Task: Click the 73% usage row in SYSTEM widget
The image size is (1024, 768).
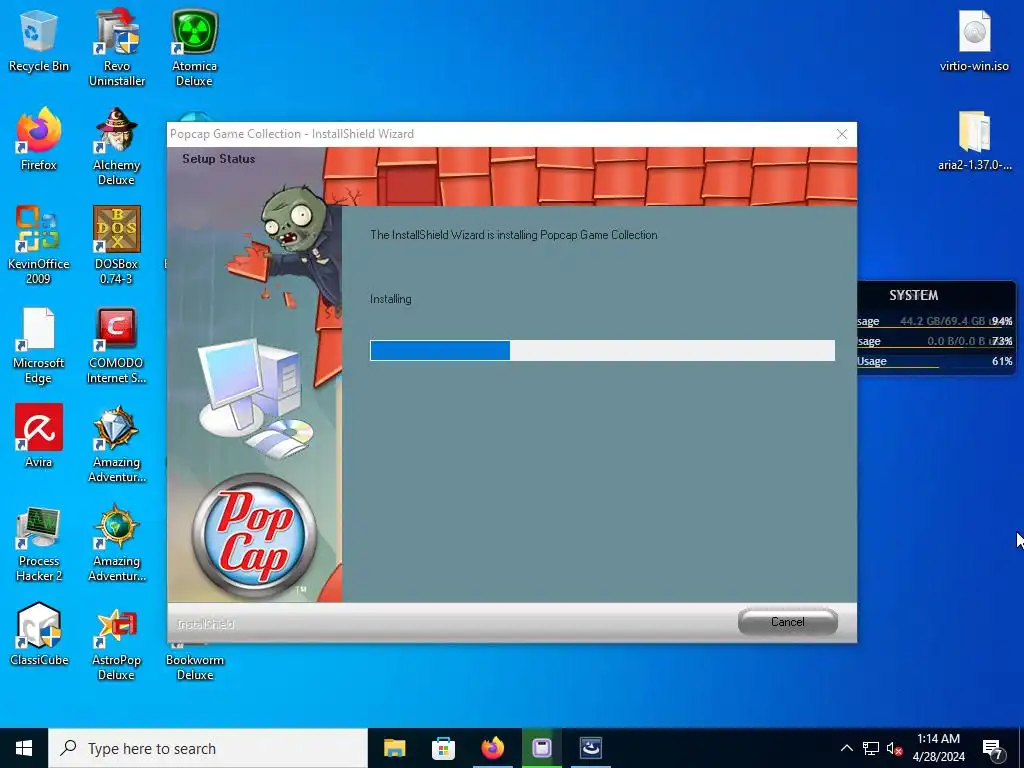Action: point(935,341)
